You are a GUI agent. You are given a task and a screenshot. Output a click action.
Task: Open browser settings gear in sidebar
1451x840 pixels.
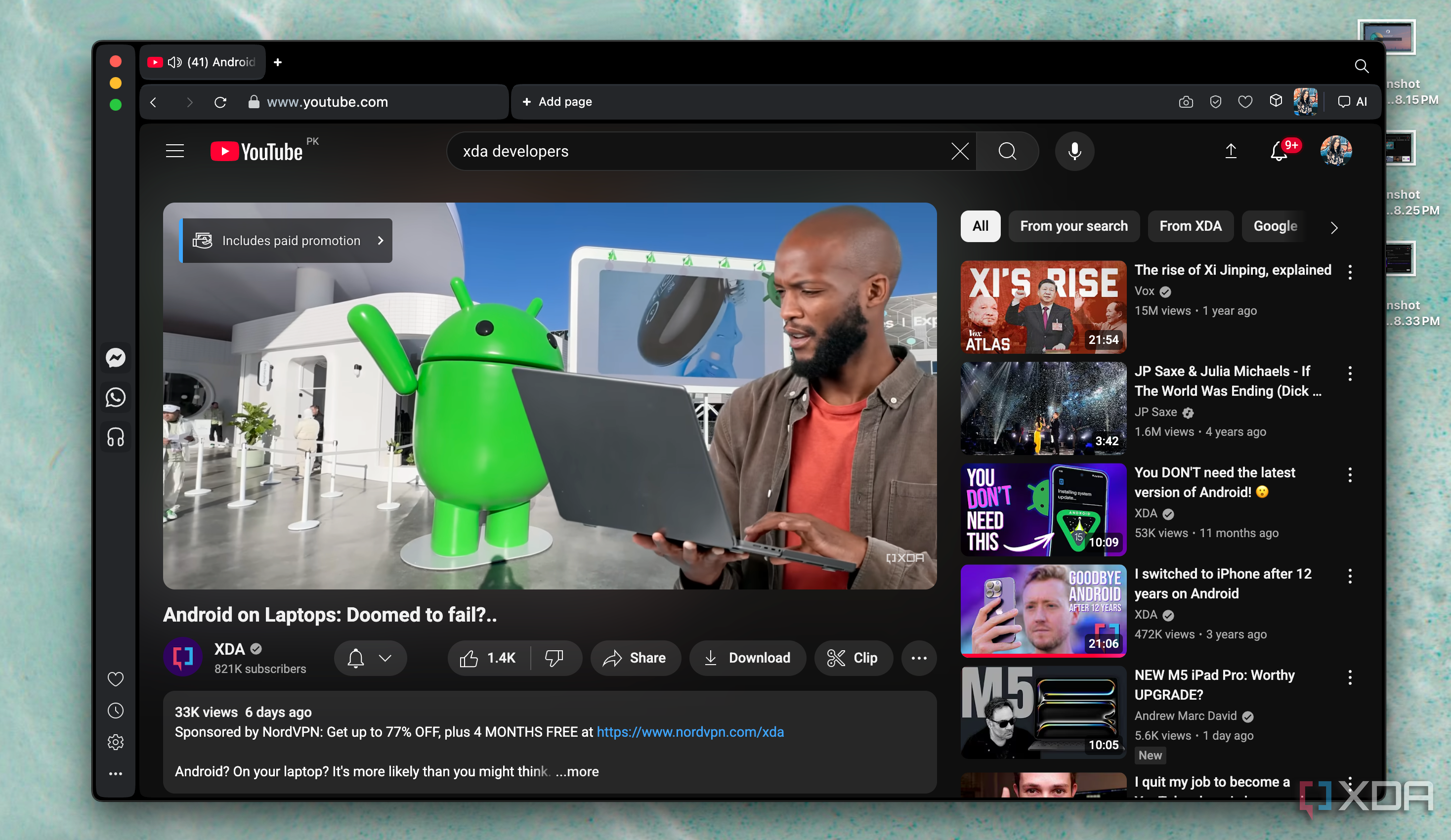(116, 742)
